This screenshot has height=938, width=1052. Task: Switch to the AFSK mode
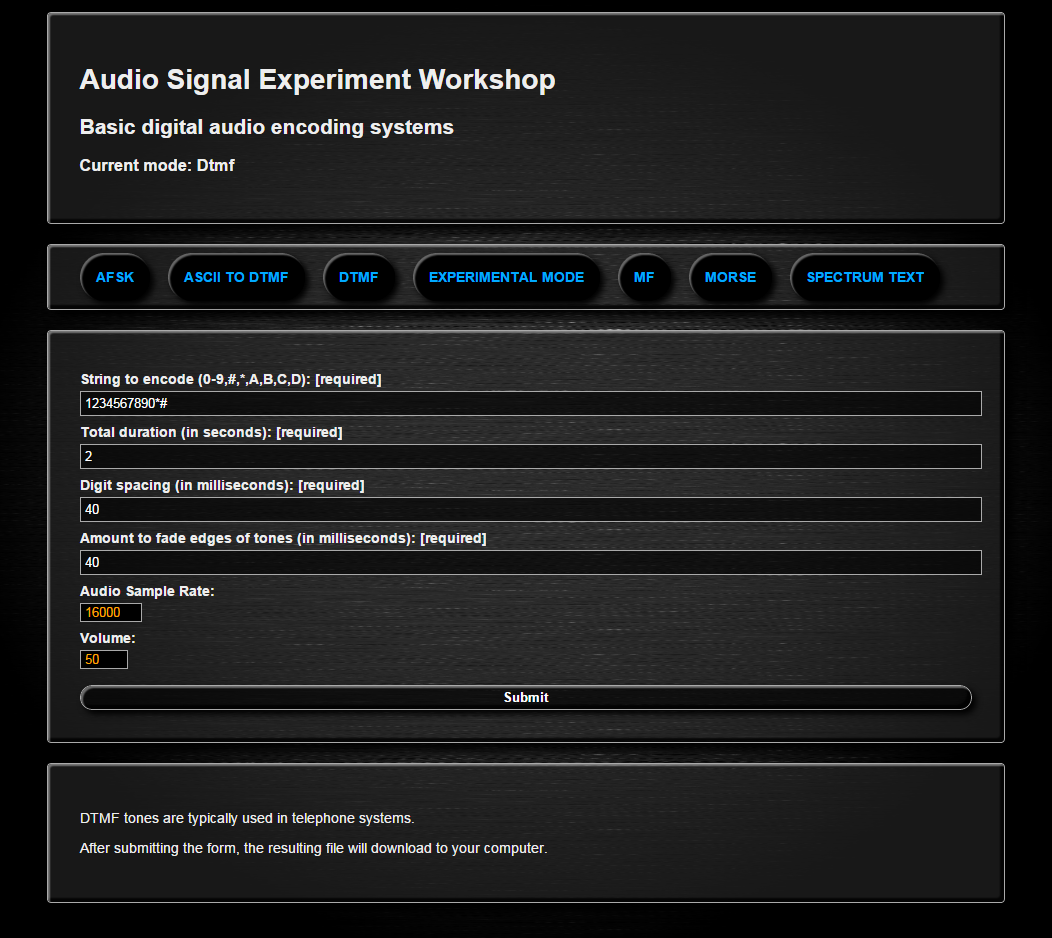click(115, 277)
